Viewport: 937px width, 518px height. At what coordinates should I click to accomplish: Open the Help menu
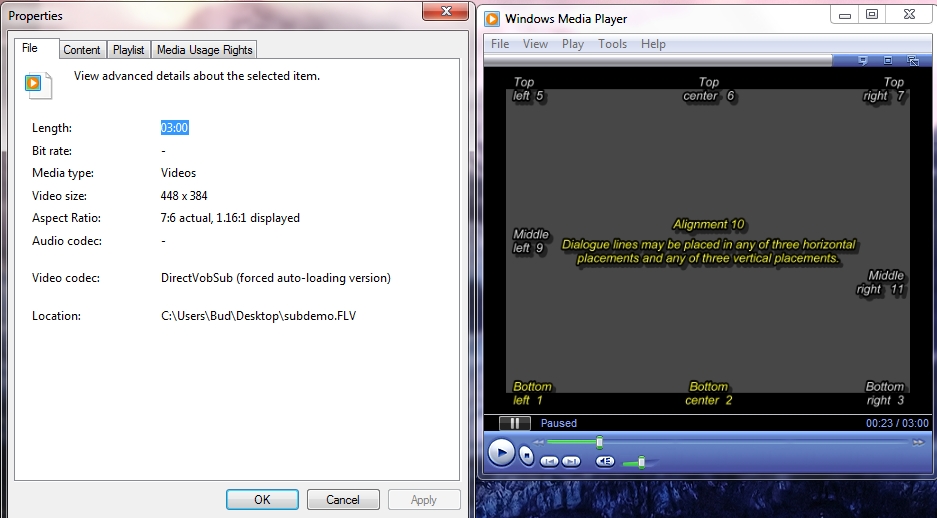653,44
